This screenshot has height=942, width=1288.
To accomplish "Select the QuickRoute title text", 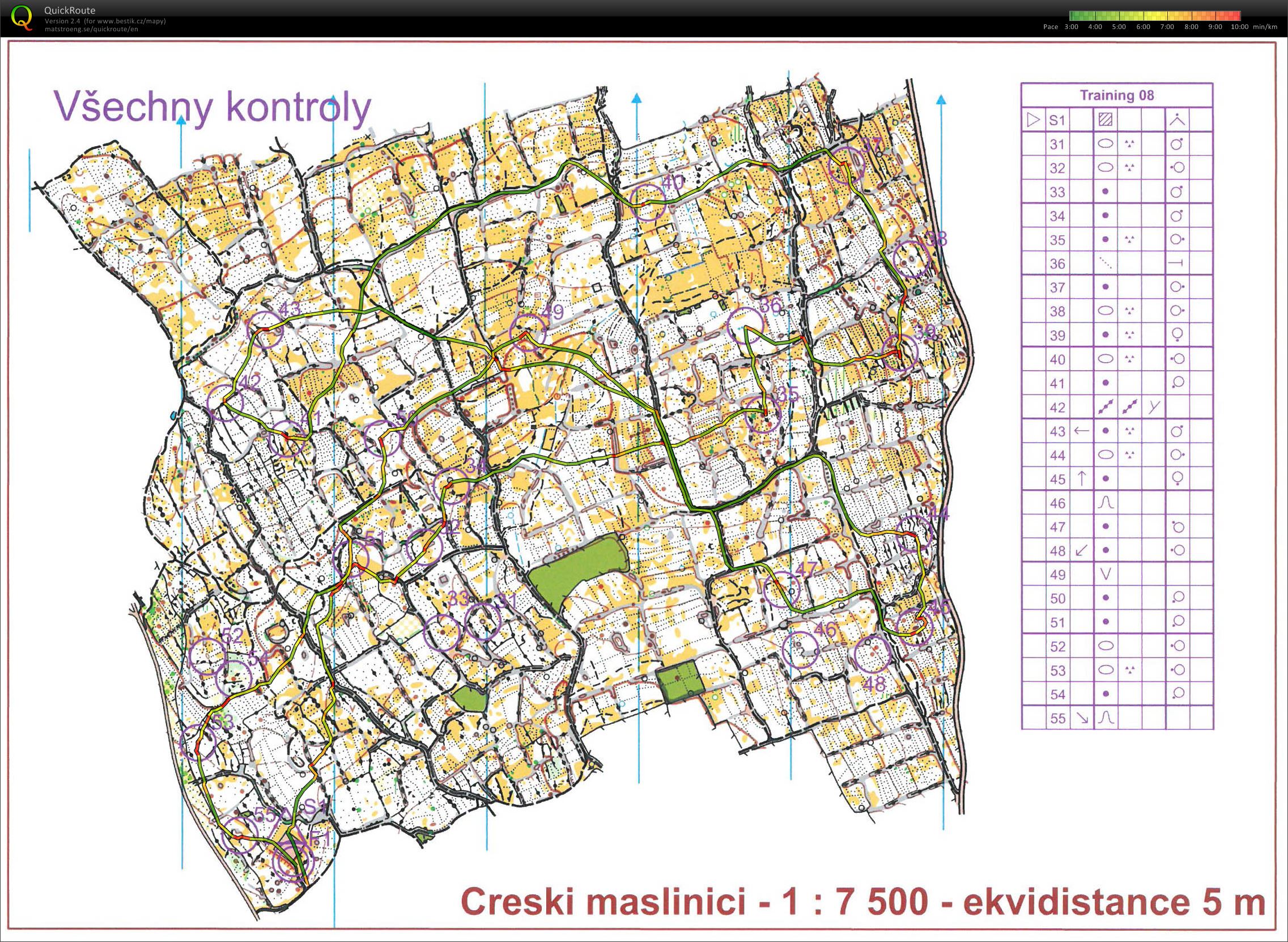I will (x=70, y=10).
